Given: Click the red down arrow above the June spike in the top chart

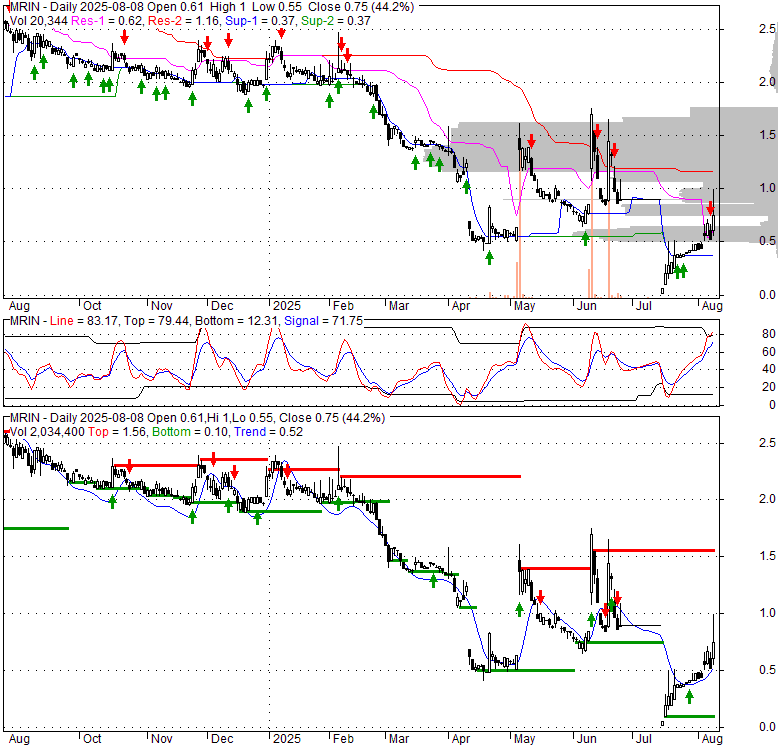Looking at the screenshot, I should coord(598,131).
